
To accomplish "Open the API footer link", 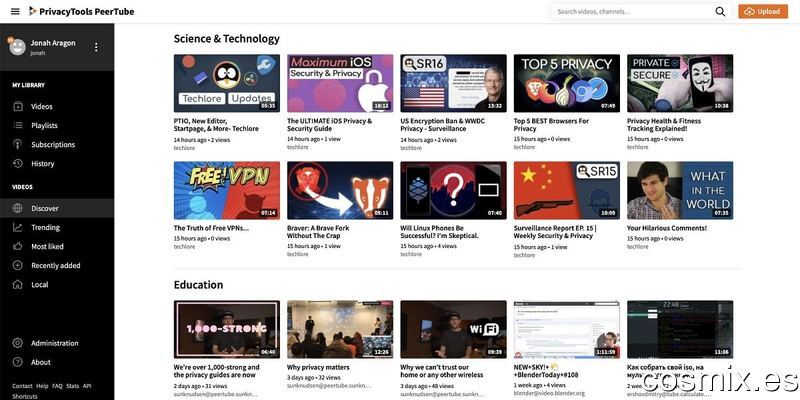I will click(x=87, y=386).
